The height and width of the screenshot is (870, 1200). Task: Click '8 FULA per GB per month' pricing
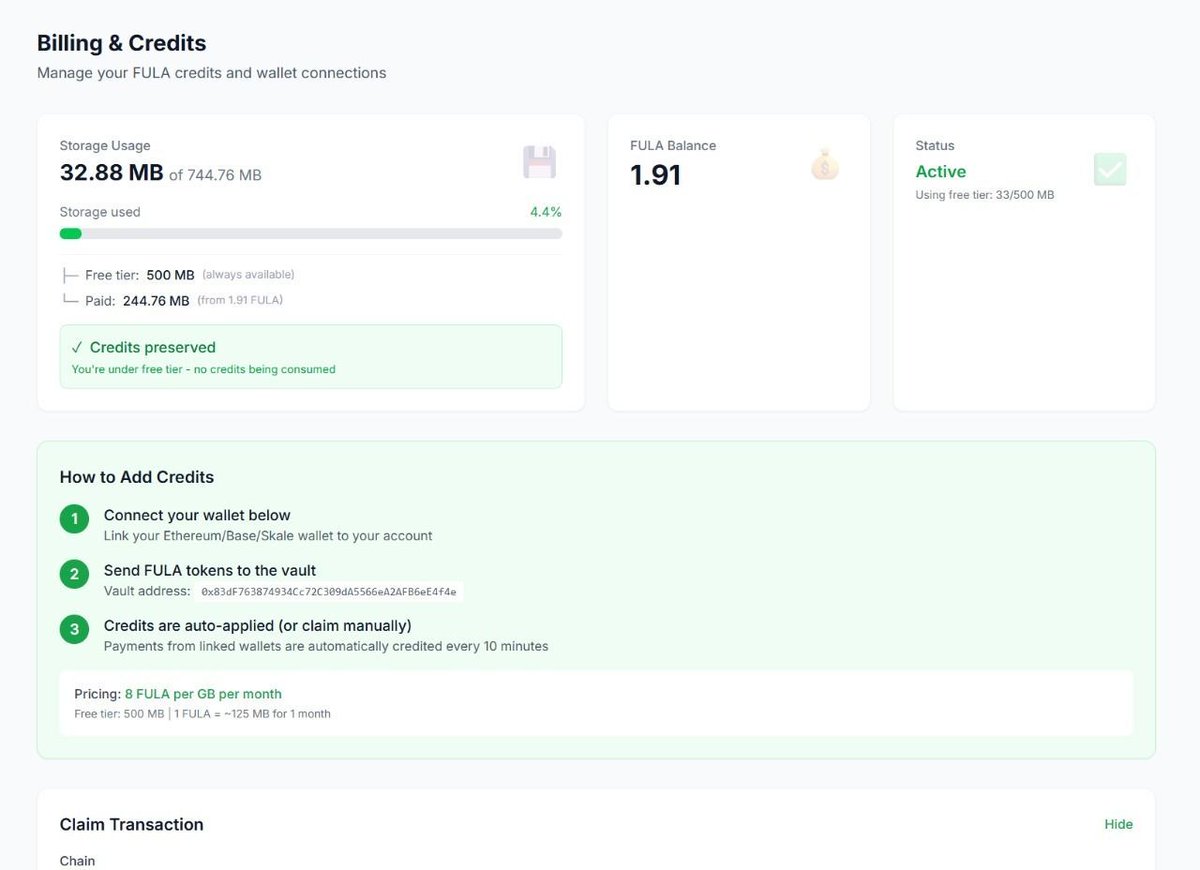point(203,694)
